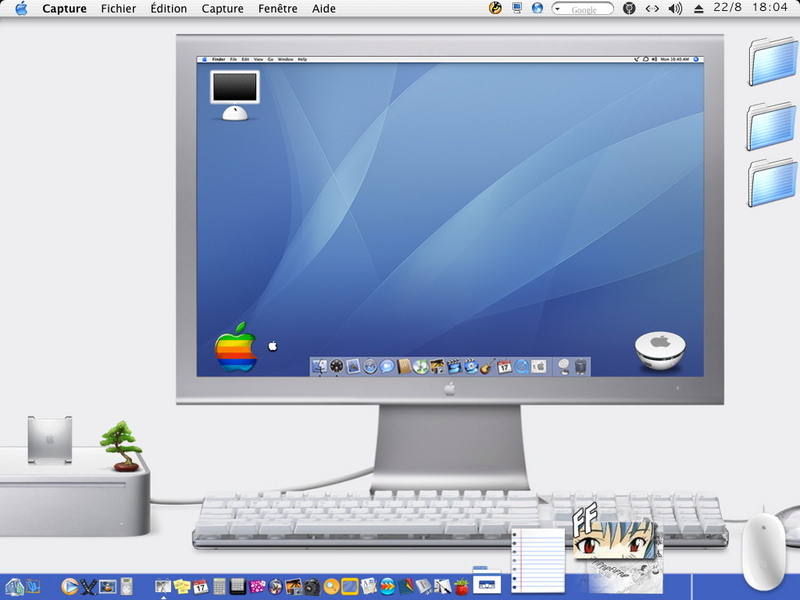The width and height of the screenshot is (800, 600).
Task: Open the Aide menu
Action: (x=323, y=9)
